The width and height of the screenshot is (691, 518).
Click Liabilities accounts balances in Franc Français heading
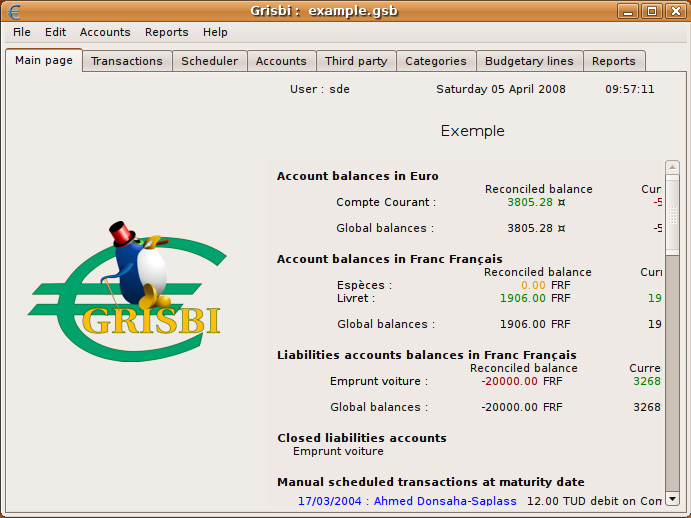click(427, 355)
